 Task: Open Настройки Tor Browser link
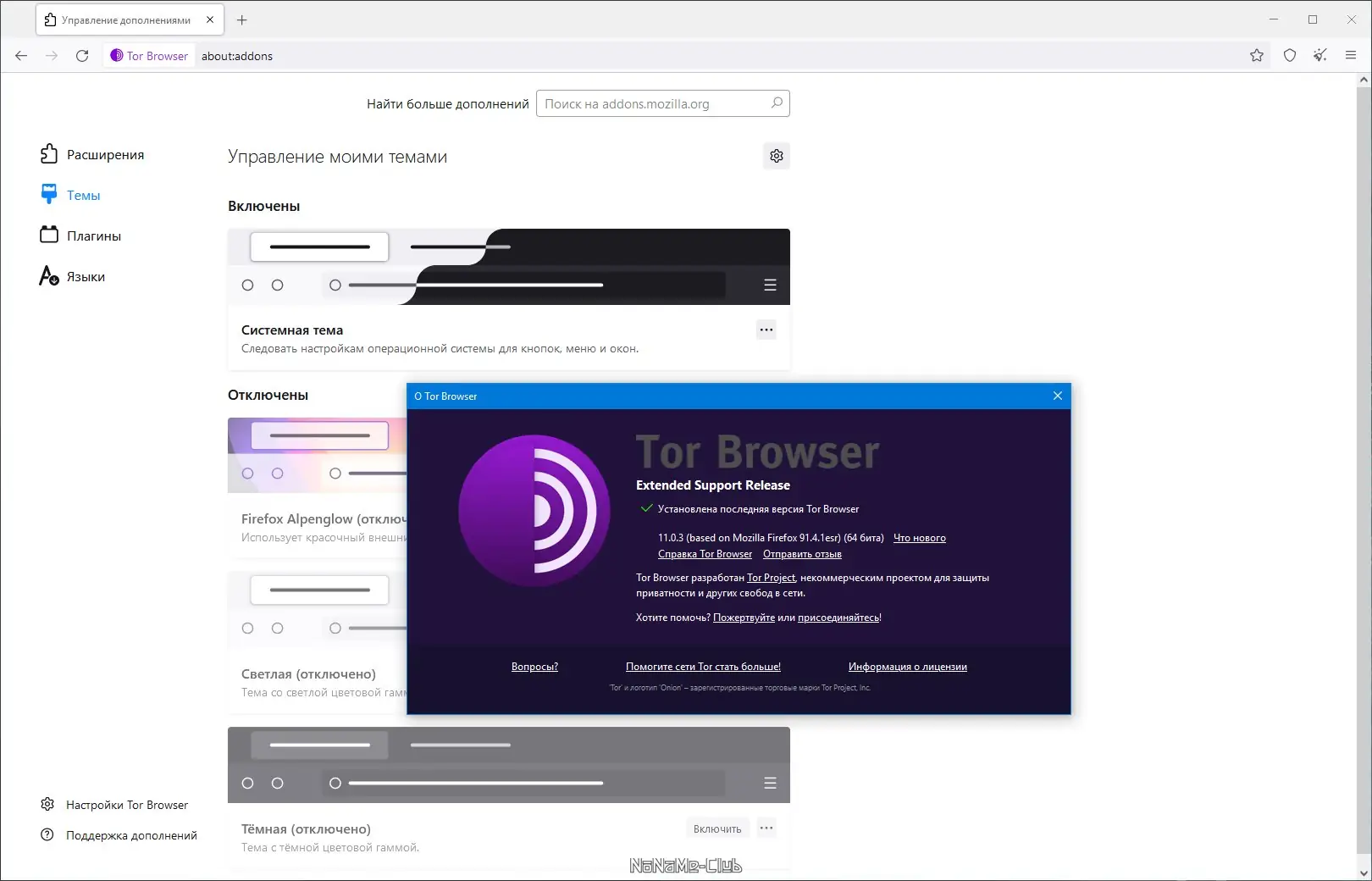[114, 805]
